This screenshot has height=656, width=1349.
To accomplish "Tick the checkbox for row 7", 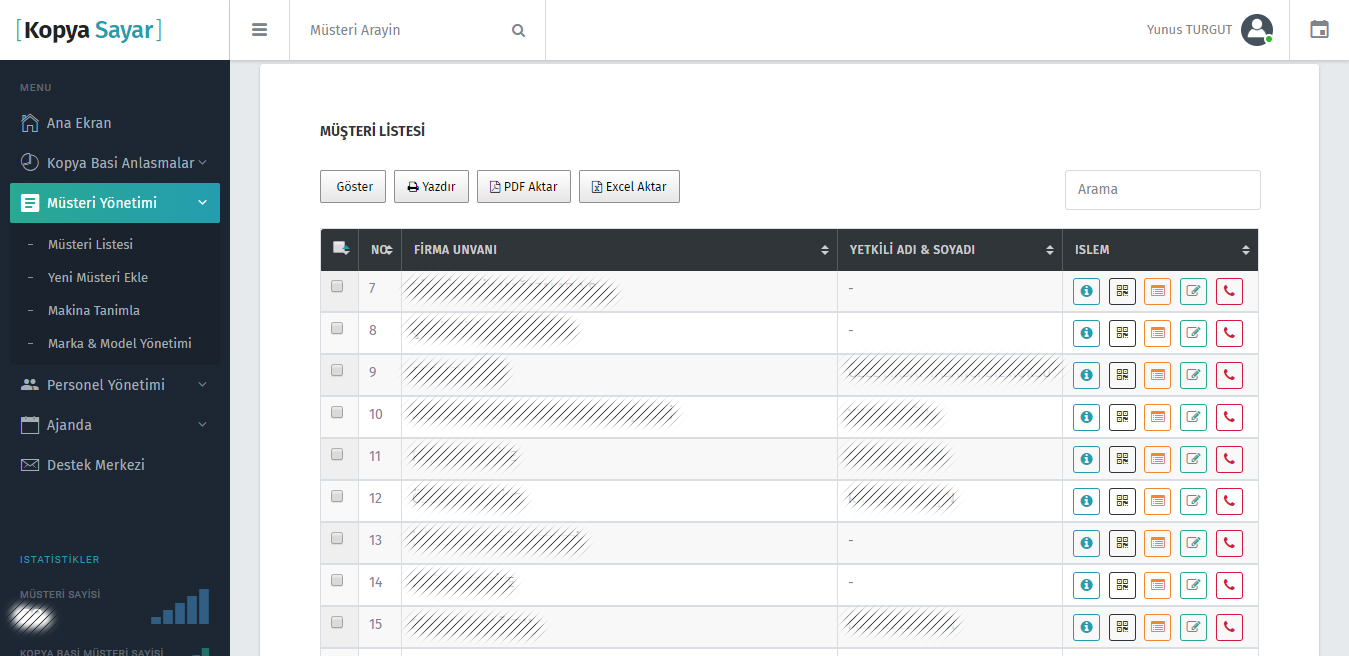I will tap(337, 286).
